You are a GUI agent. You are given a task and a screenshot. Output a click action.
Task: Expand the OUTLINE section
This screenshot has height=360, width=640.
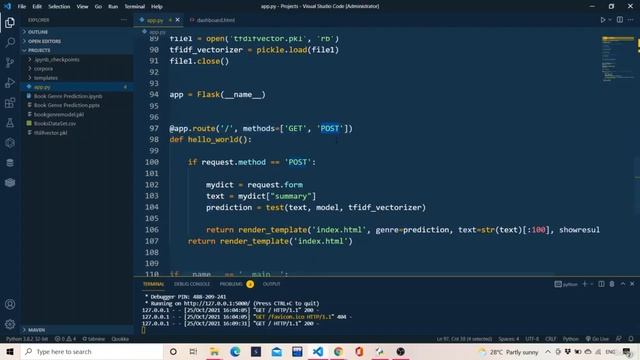pyautogui.click(x=77, y=32)
